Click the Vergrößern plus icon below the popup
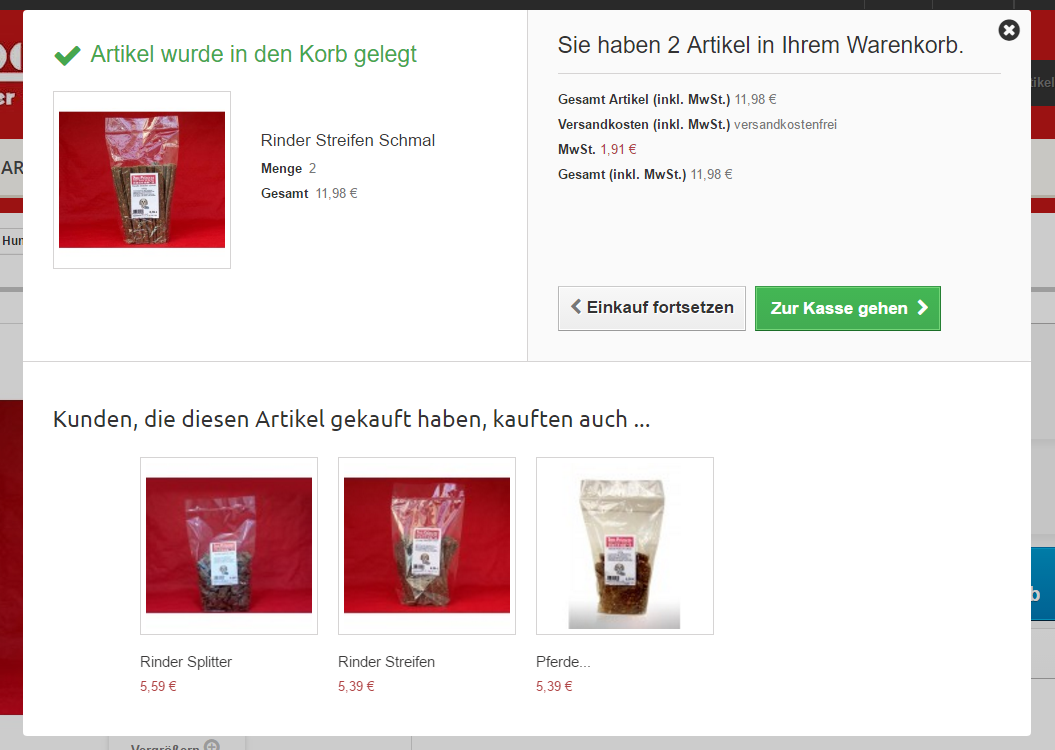Screen dimensions: 1055x750 [x=212, y=745]
